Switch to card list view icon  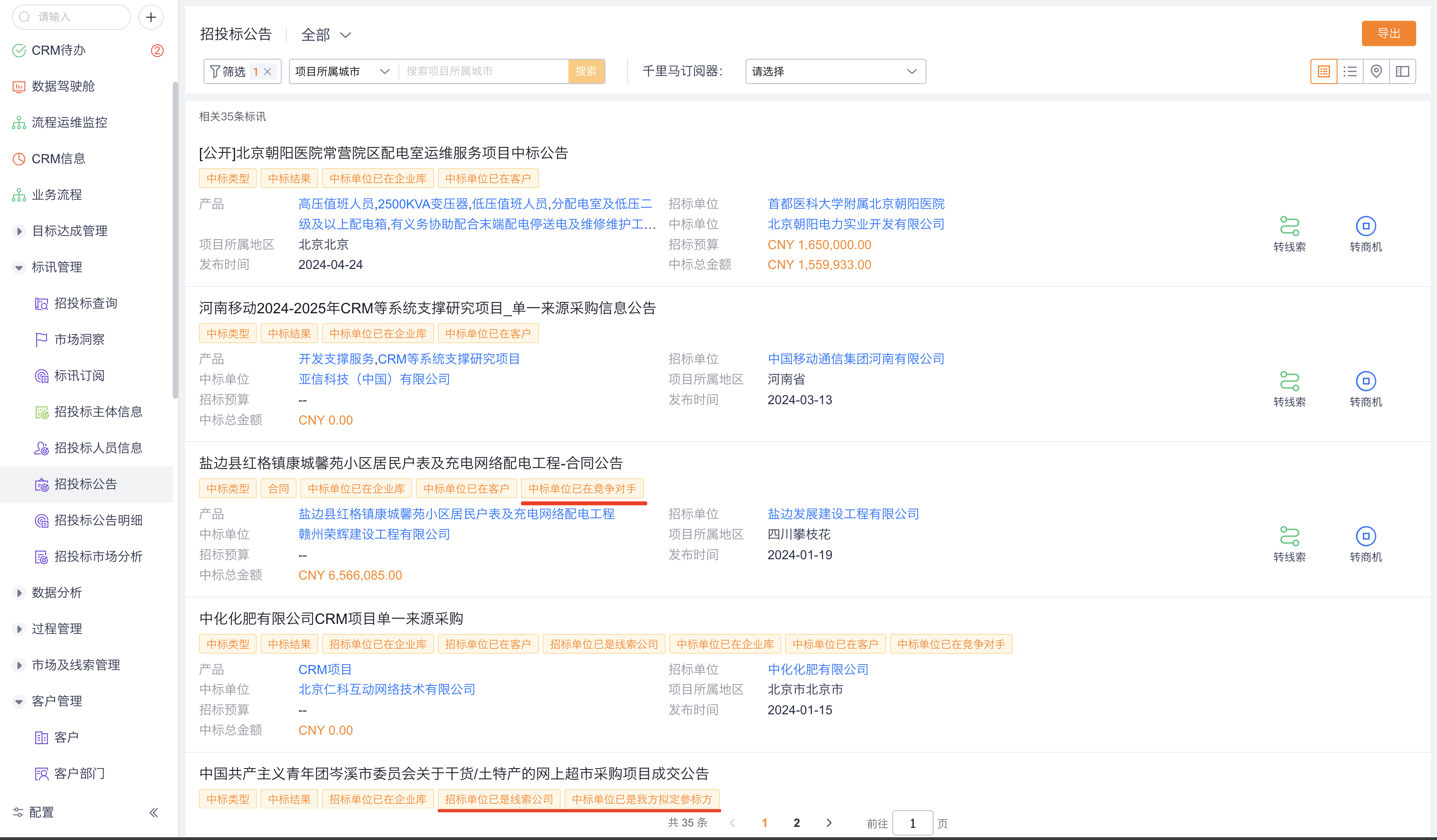click(1324, 71)
